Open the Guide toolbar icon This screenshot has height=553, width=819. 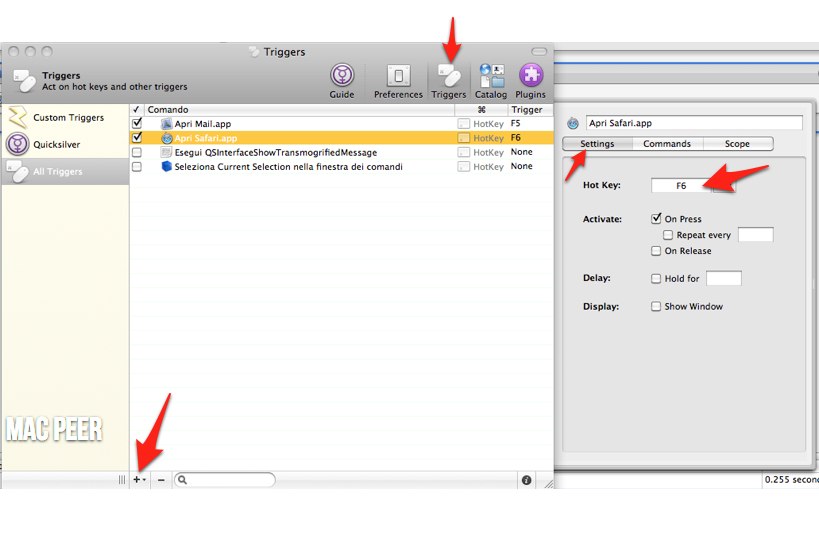pos(342,81)
